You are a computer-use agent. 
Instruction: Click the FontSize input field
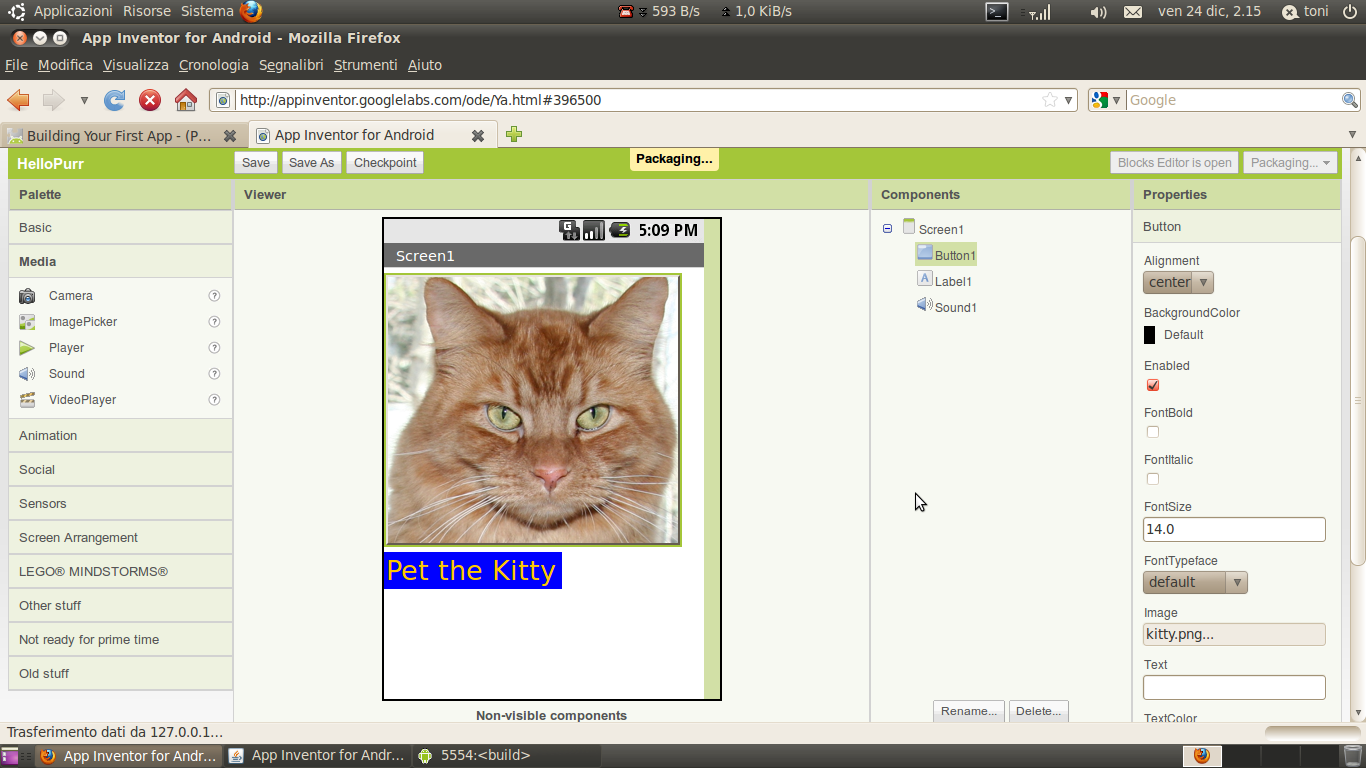tap(1234, 529)
